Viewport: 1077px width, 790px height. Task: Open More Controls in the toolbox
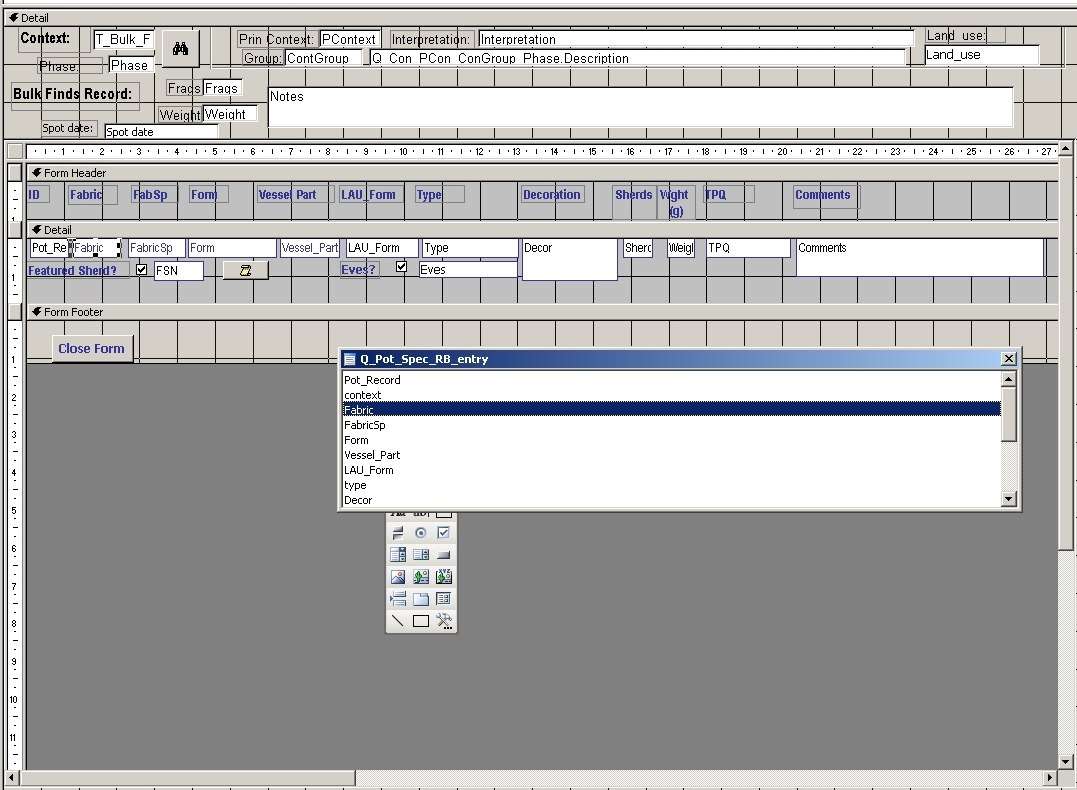tap(443, 621)
